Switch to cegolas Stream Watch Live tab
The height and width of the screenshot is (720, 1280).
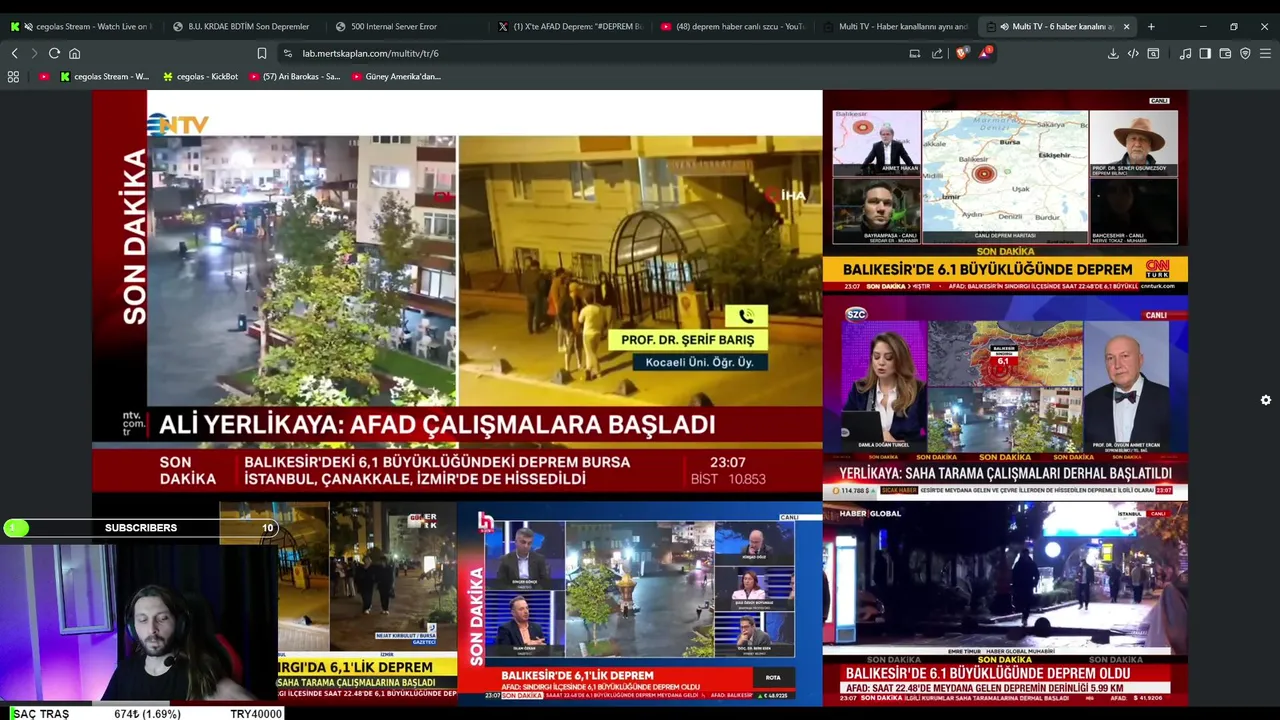tap(80, 27)
